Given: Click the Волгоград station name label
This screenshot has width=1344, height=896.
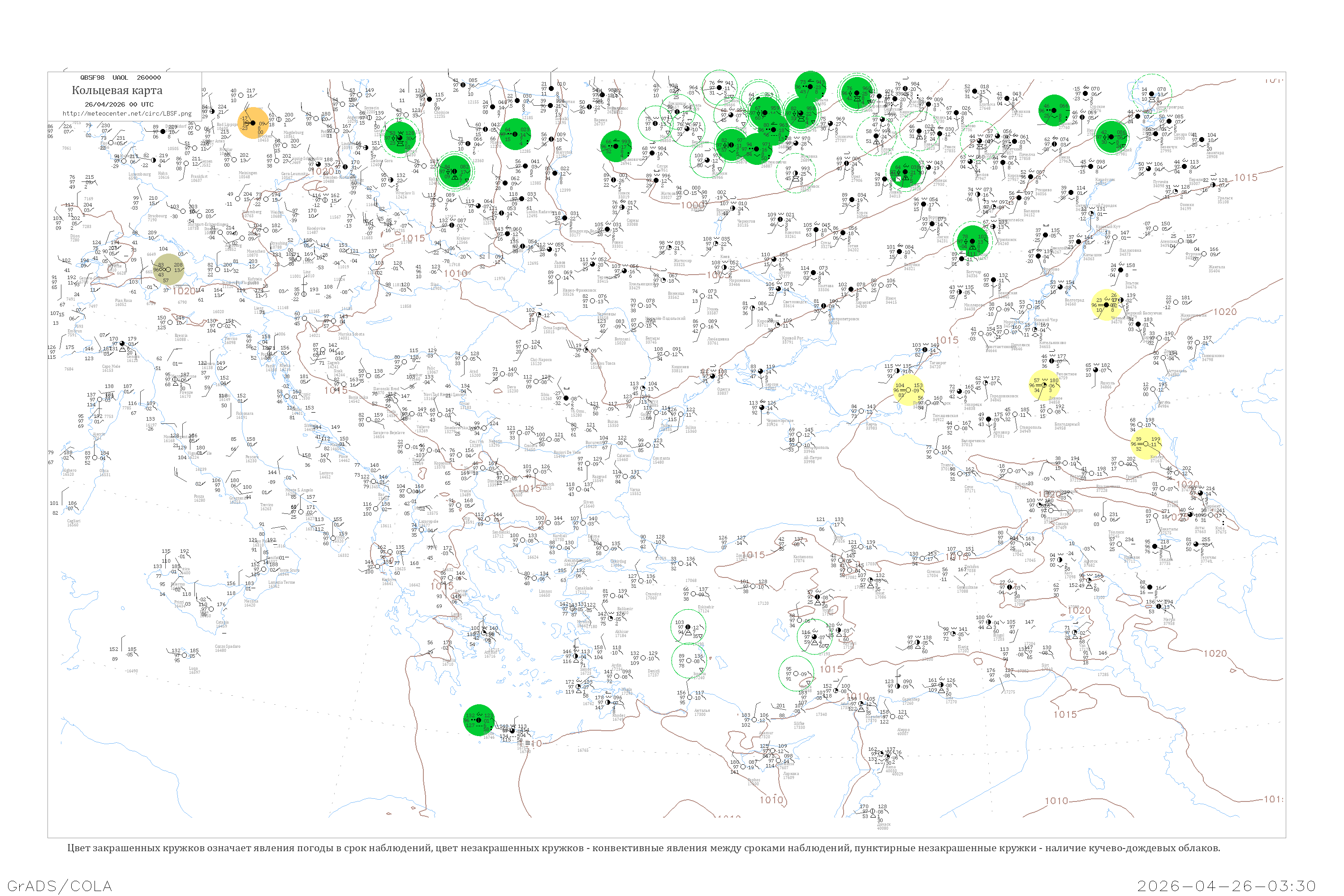Looking at the screenshot, I should [x=1074, y=300].
